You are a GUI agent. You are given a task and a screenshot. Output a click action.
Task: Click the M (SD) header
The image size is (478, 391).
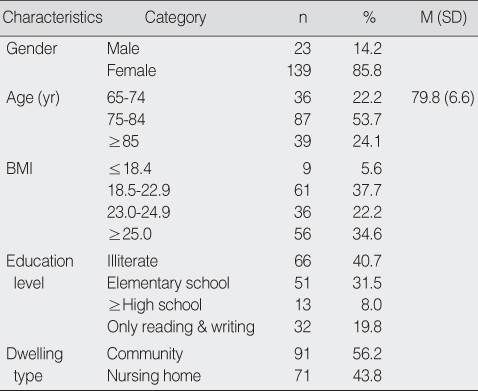pyautogui.click(x=444, y=18)
